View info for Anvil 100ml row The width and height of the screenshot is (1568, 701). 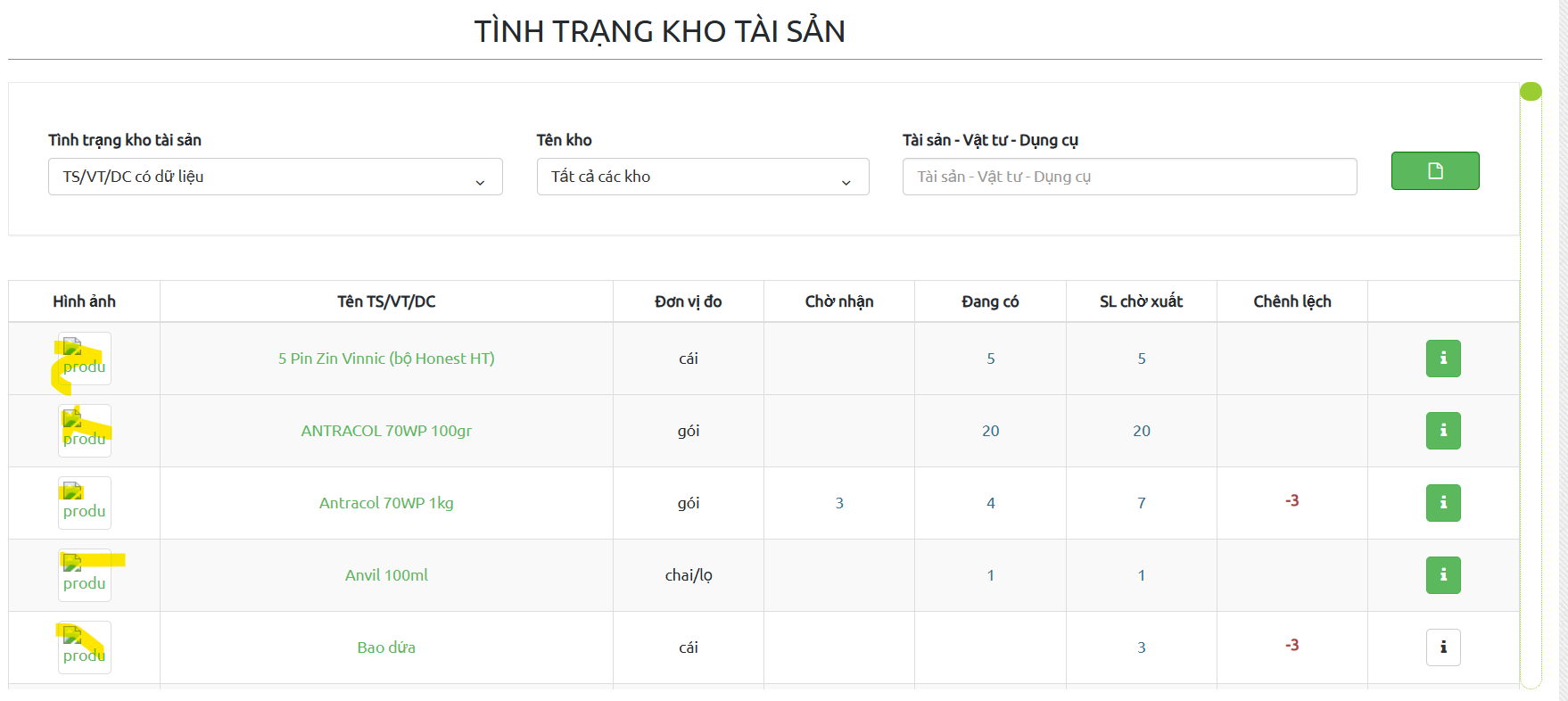1442,575
